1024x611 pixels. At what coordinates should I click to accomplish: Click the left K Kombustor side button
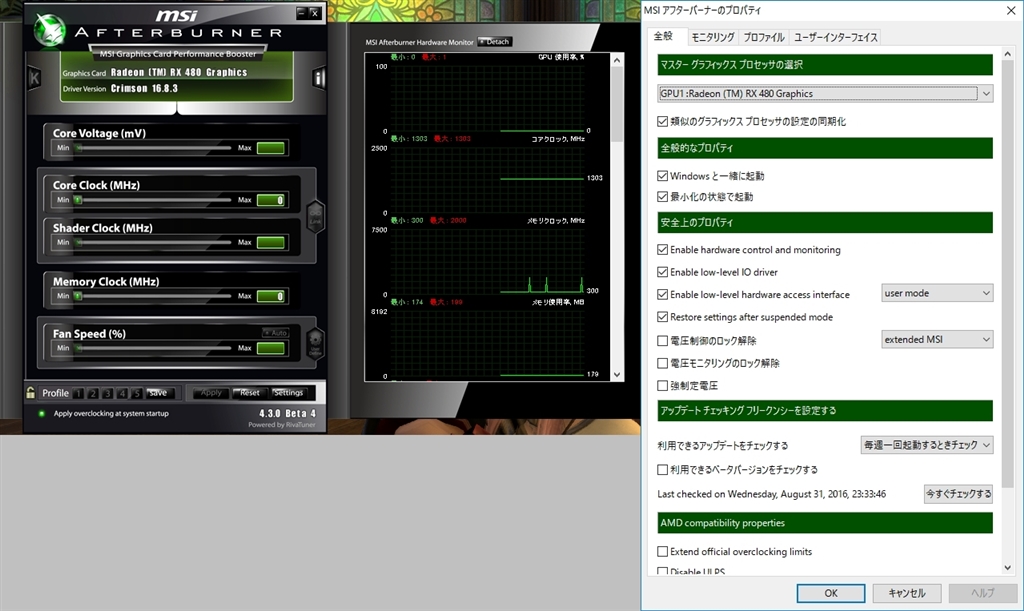(x=35, y=78)
